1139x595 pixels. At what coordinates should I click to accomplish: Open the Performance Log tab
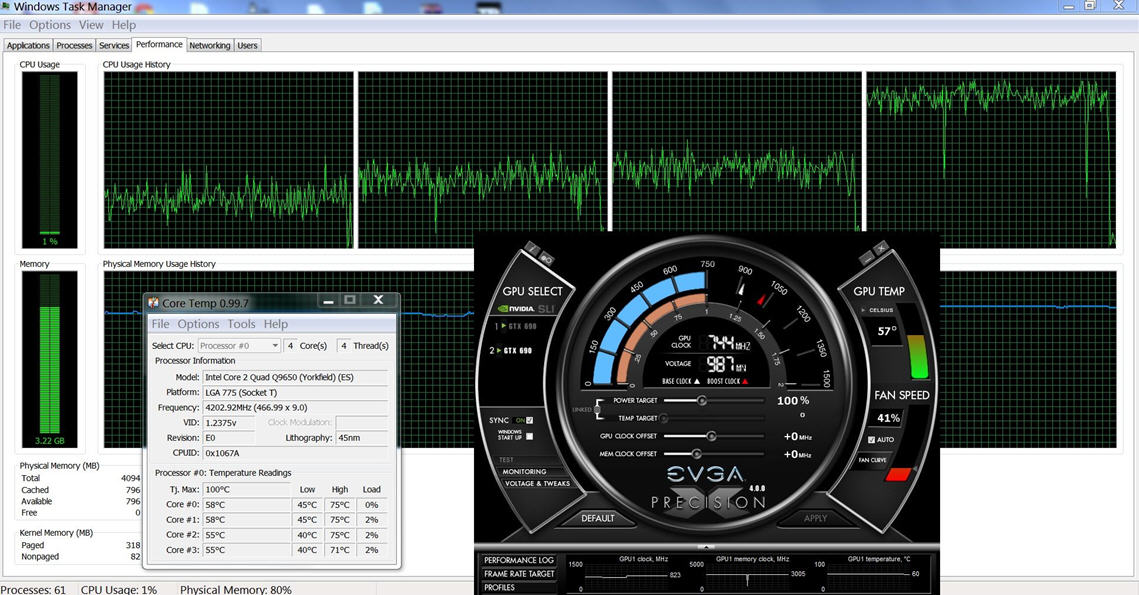(x=519, y=560)
